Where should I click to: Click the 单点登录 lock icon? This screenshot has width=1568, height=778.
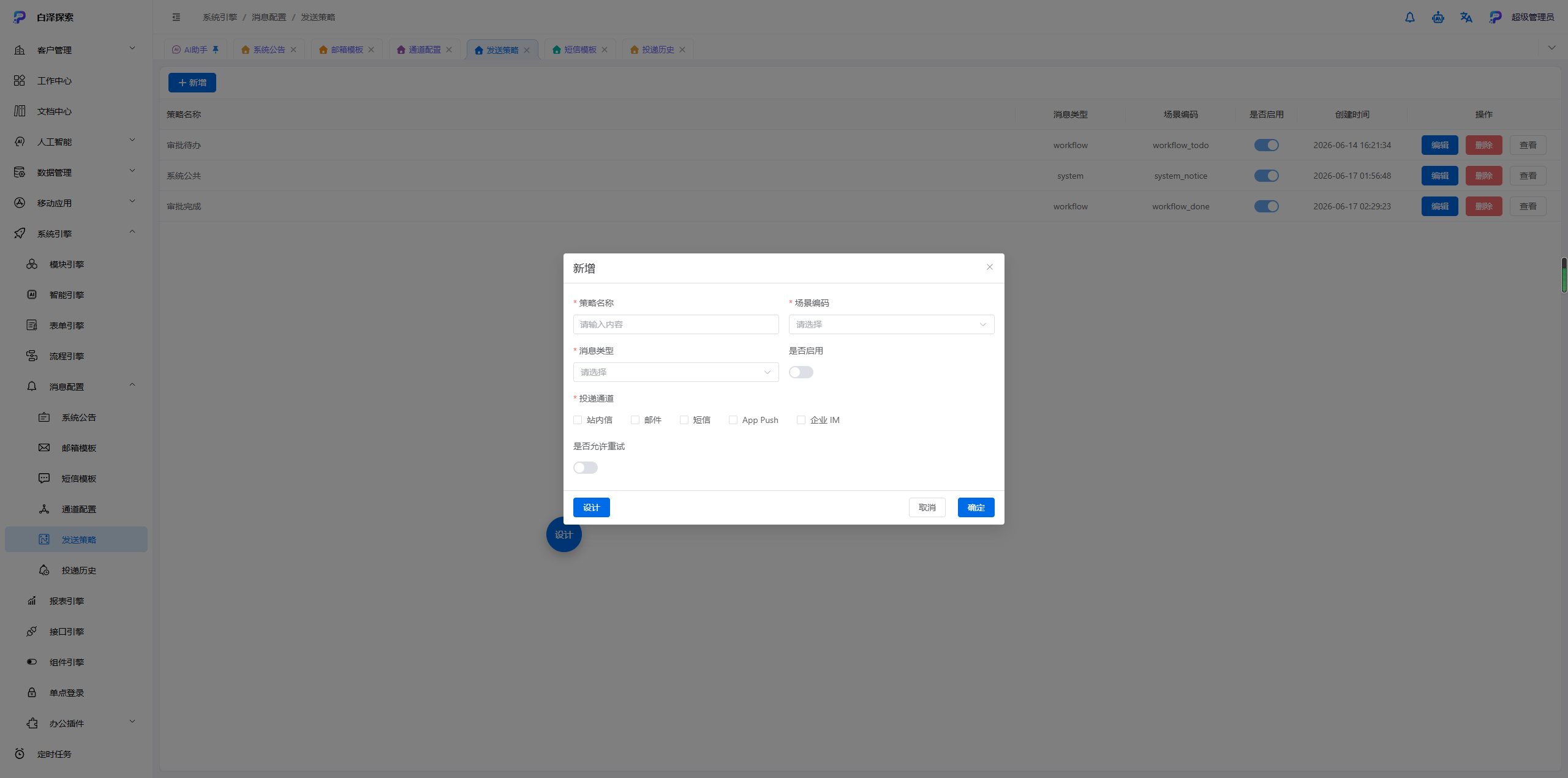(x=32, y=692)
